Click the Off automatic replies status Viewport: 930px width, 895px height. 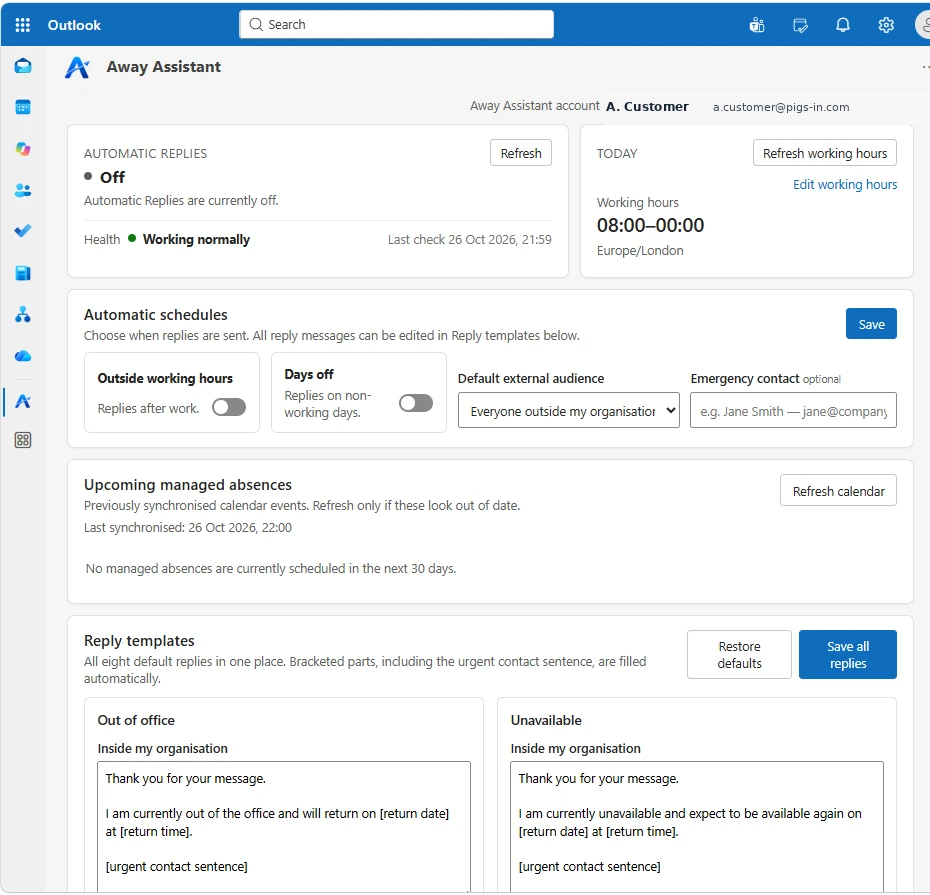[112, 177]
